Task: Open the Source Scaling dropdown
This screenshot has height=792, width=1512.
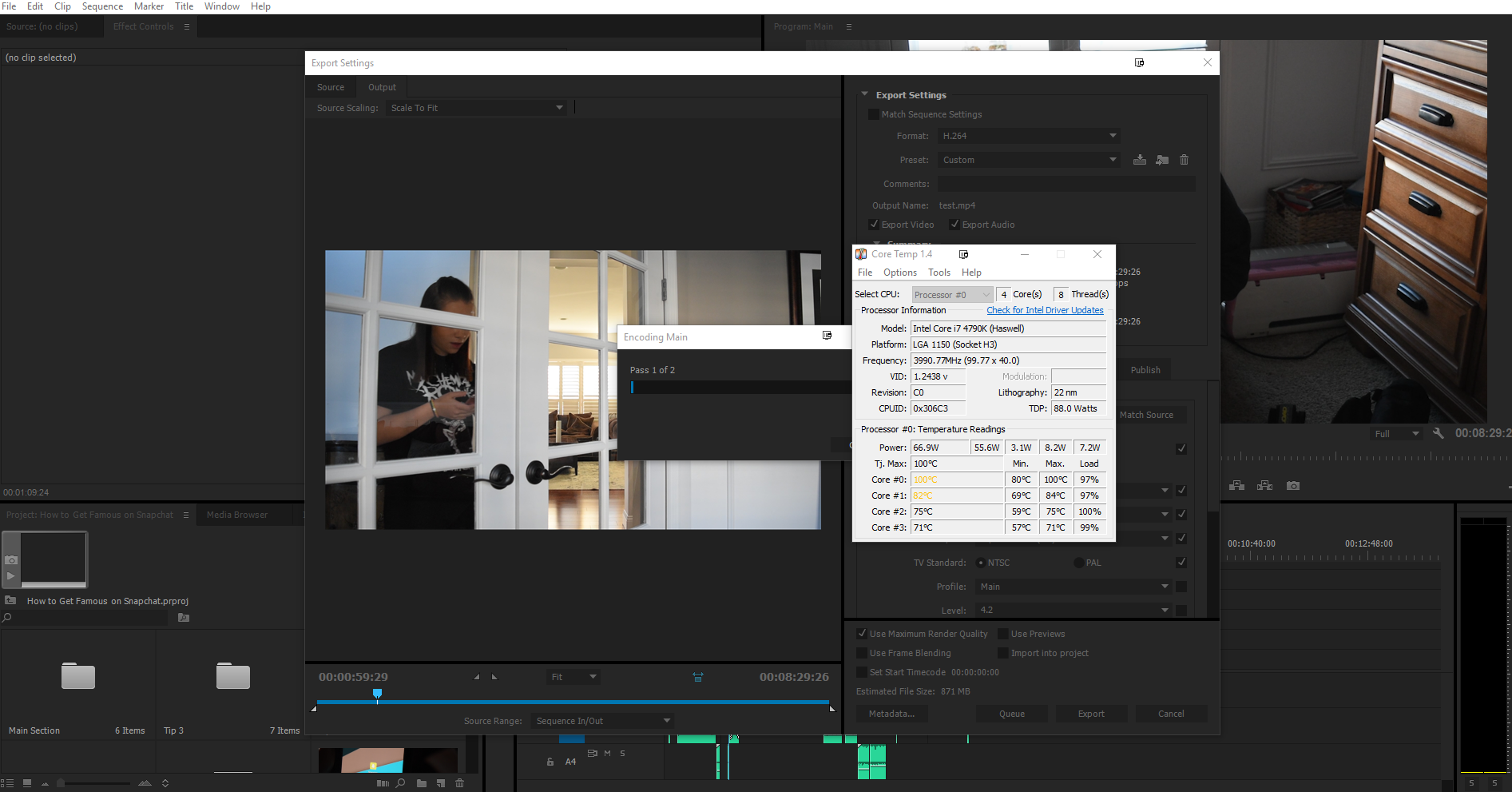Action: pos(477,108)
